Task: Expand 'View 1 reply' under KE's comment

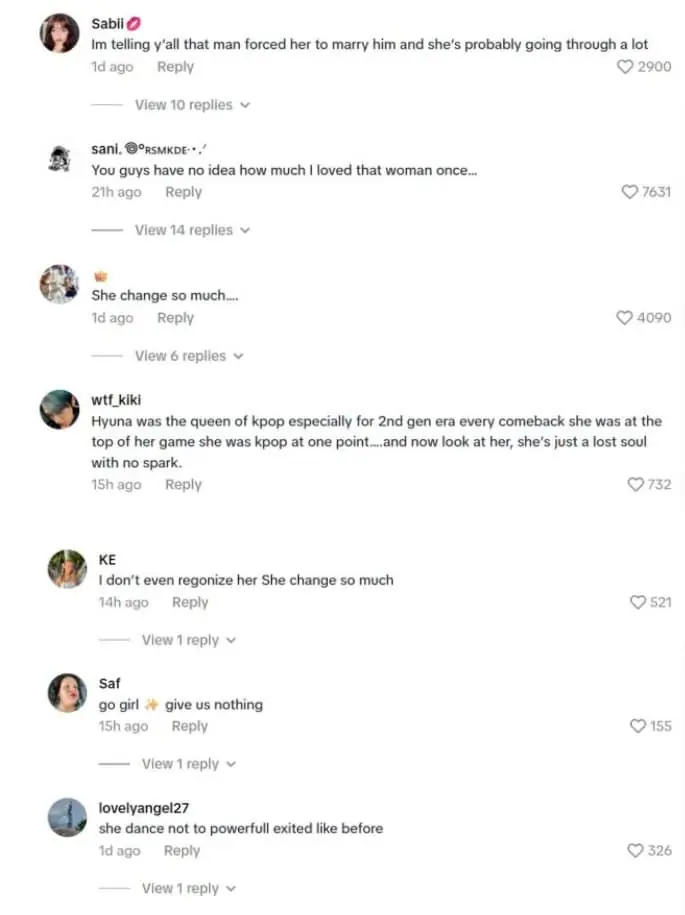Action: coord(188,640)
